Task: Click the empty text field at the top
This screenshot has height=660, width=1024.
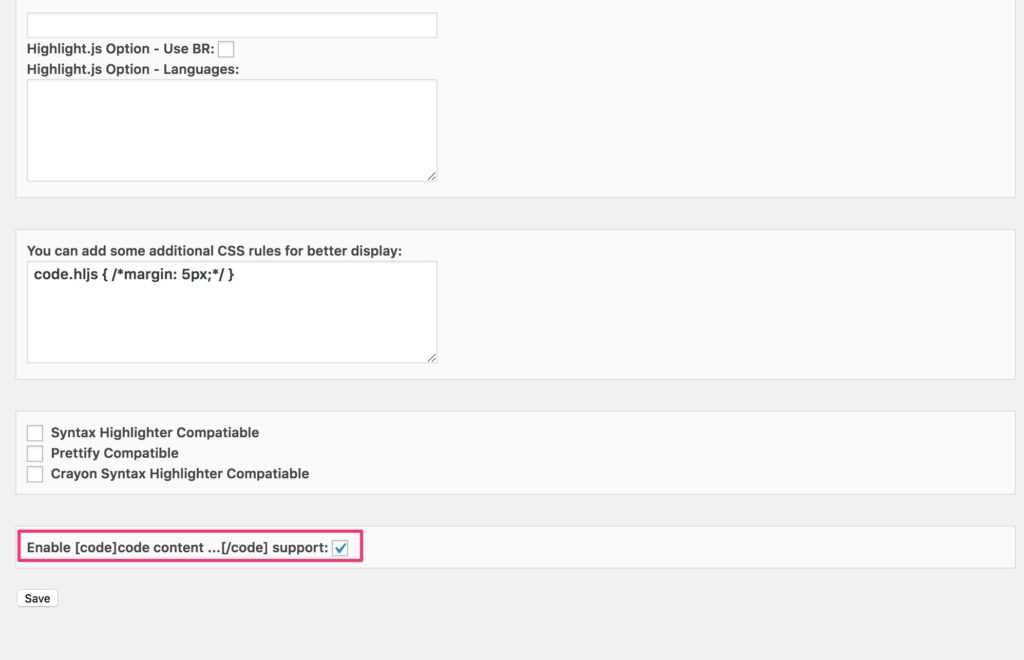Action: 231,25
